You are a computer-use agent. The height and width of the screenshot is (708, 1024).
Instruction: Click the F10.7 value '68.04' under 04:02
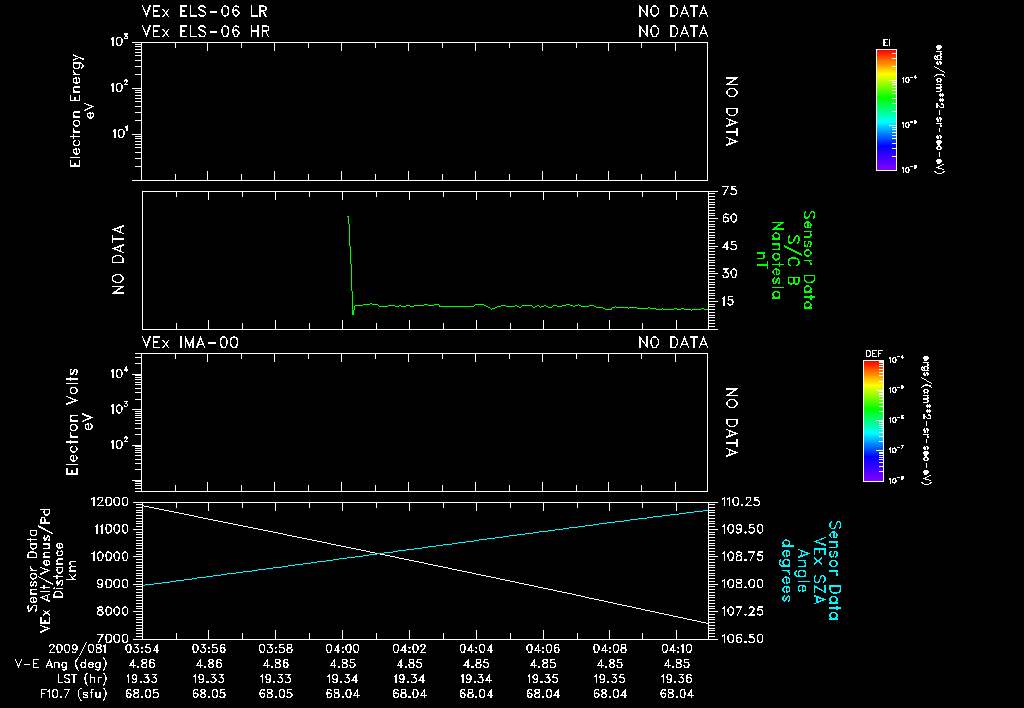point(409,694)
